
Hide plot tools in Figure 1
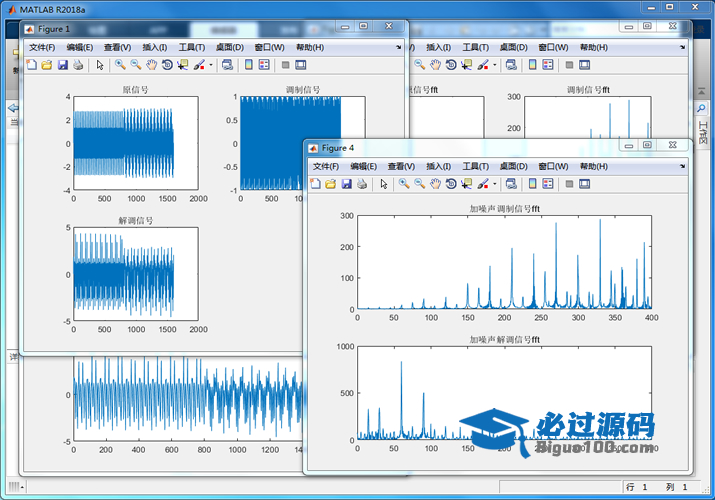tap(285, 65)
